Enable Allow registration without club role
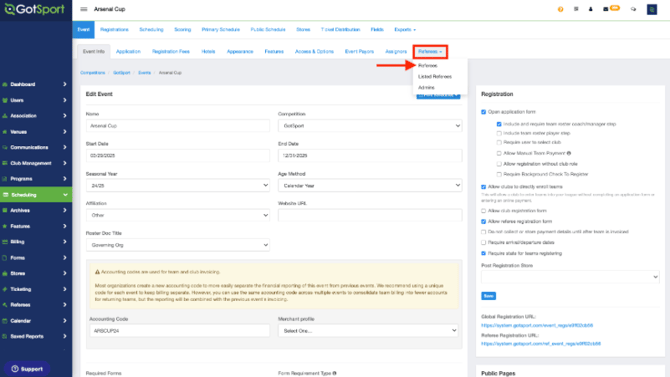 pos(499,164)
